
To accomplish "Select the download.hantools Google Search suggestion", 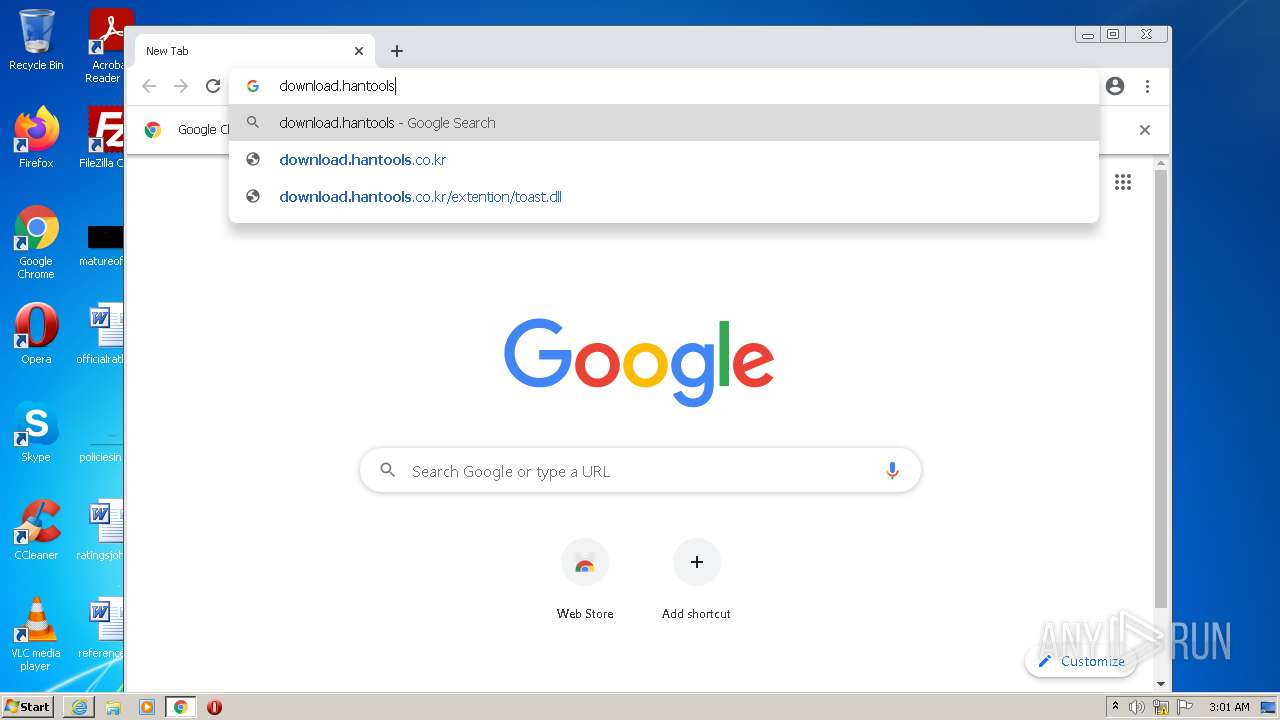I will 664,123.
